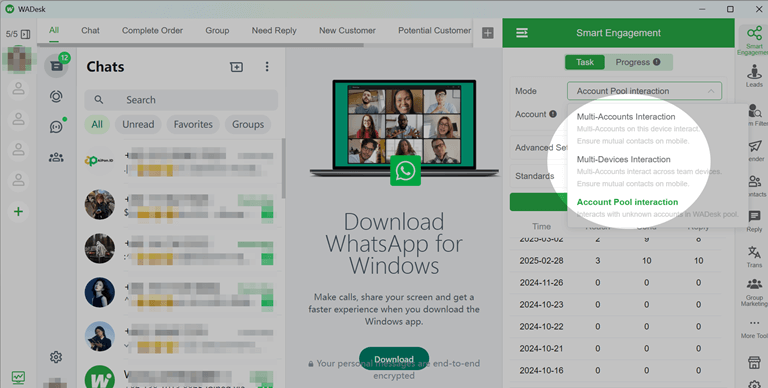Open the Chat tab
Image resolution: width=768 pixels, height=388 pixels.
pos(91,30)
